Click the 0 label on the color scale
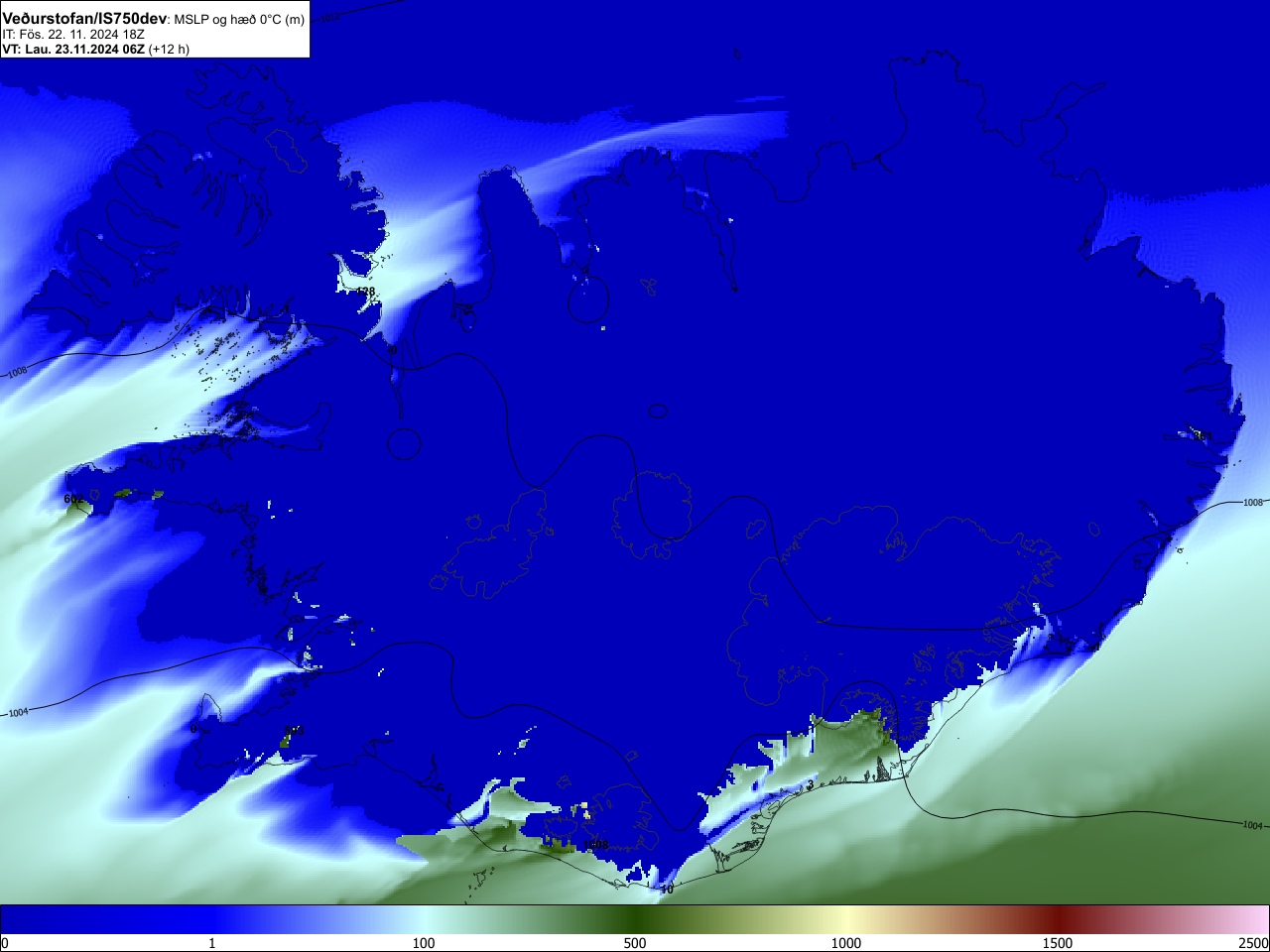The height and width of the screenshot is (952, 1270). 5,943
